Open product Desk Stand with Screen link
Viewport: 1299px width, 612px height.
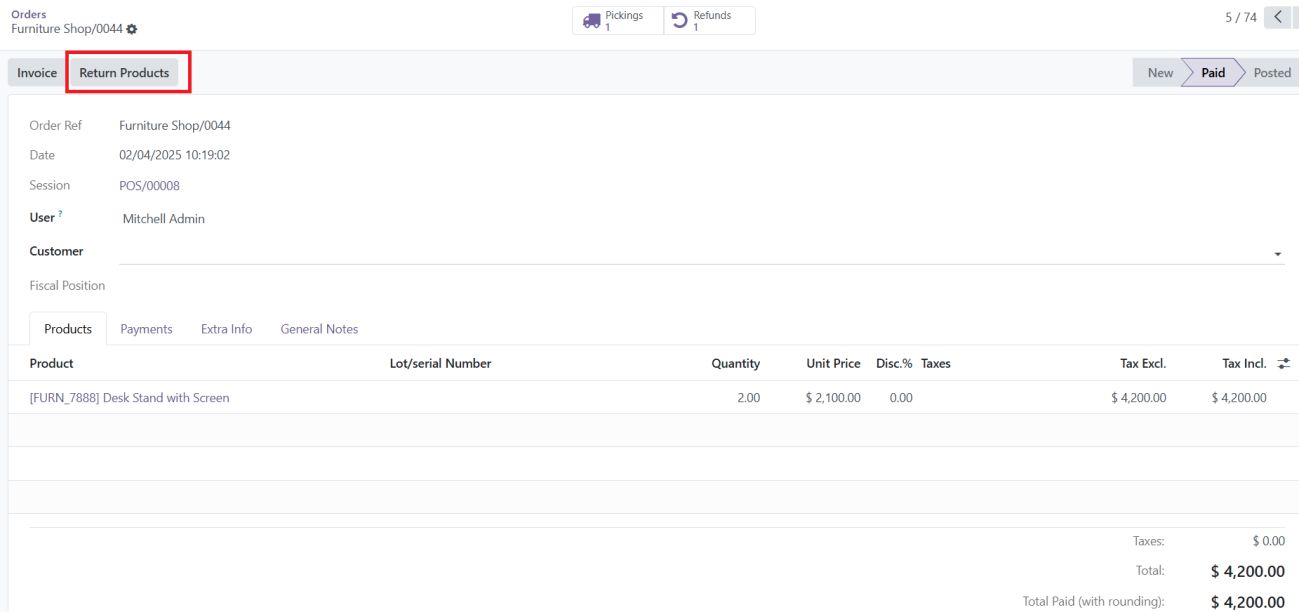[x=129, y=398]
